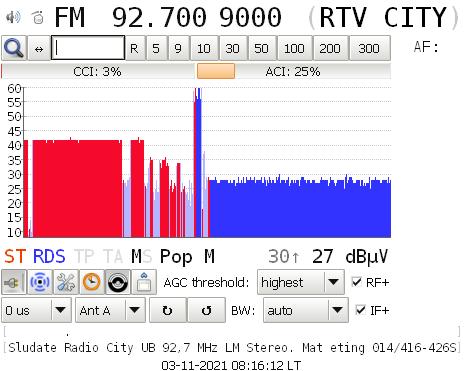Image resolution: width=464 pixels, height=371 pixels.
Task: Select the 30 step button
Action: click(x=232, y=49)
